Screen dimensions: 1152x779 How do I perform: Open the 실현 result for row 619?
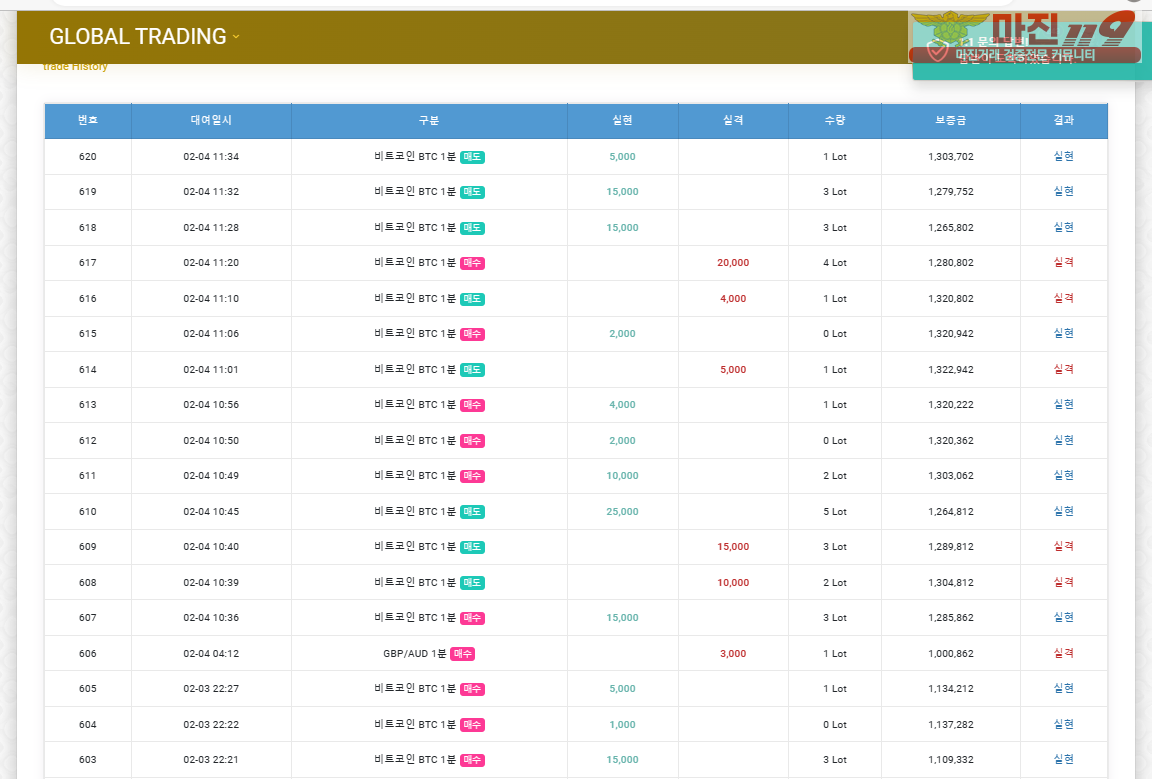1063,192
